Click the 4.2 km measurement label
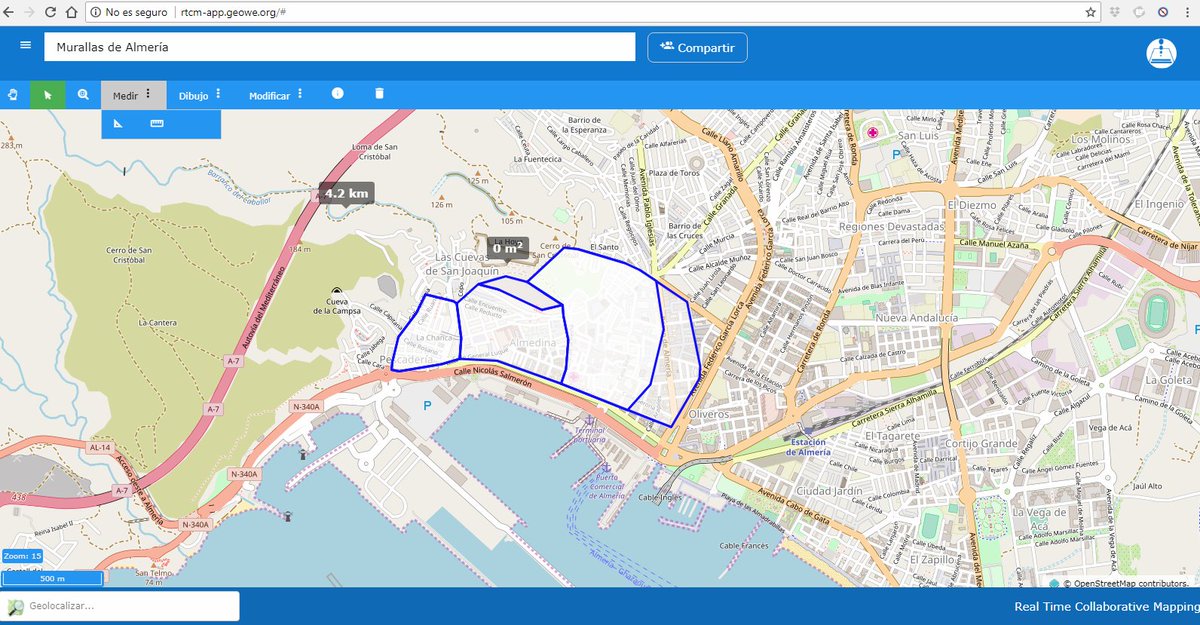Viewport: 1200px width, 625px height. click(346, 193)
